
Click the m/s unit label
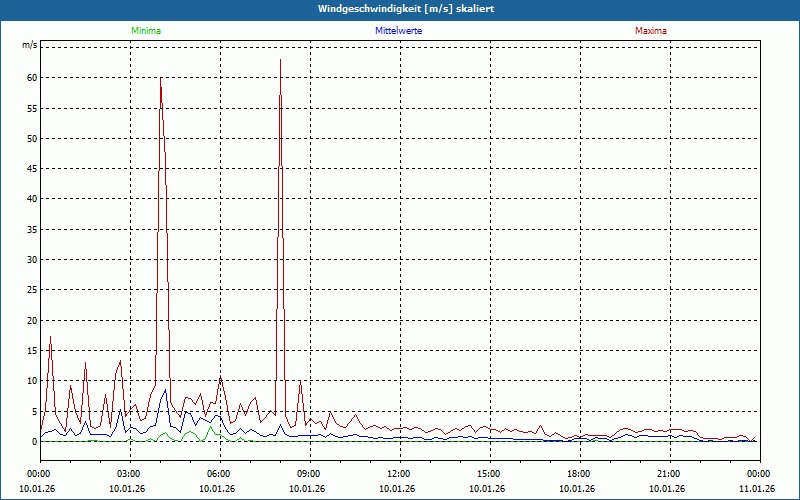tap(29, 45)
